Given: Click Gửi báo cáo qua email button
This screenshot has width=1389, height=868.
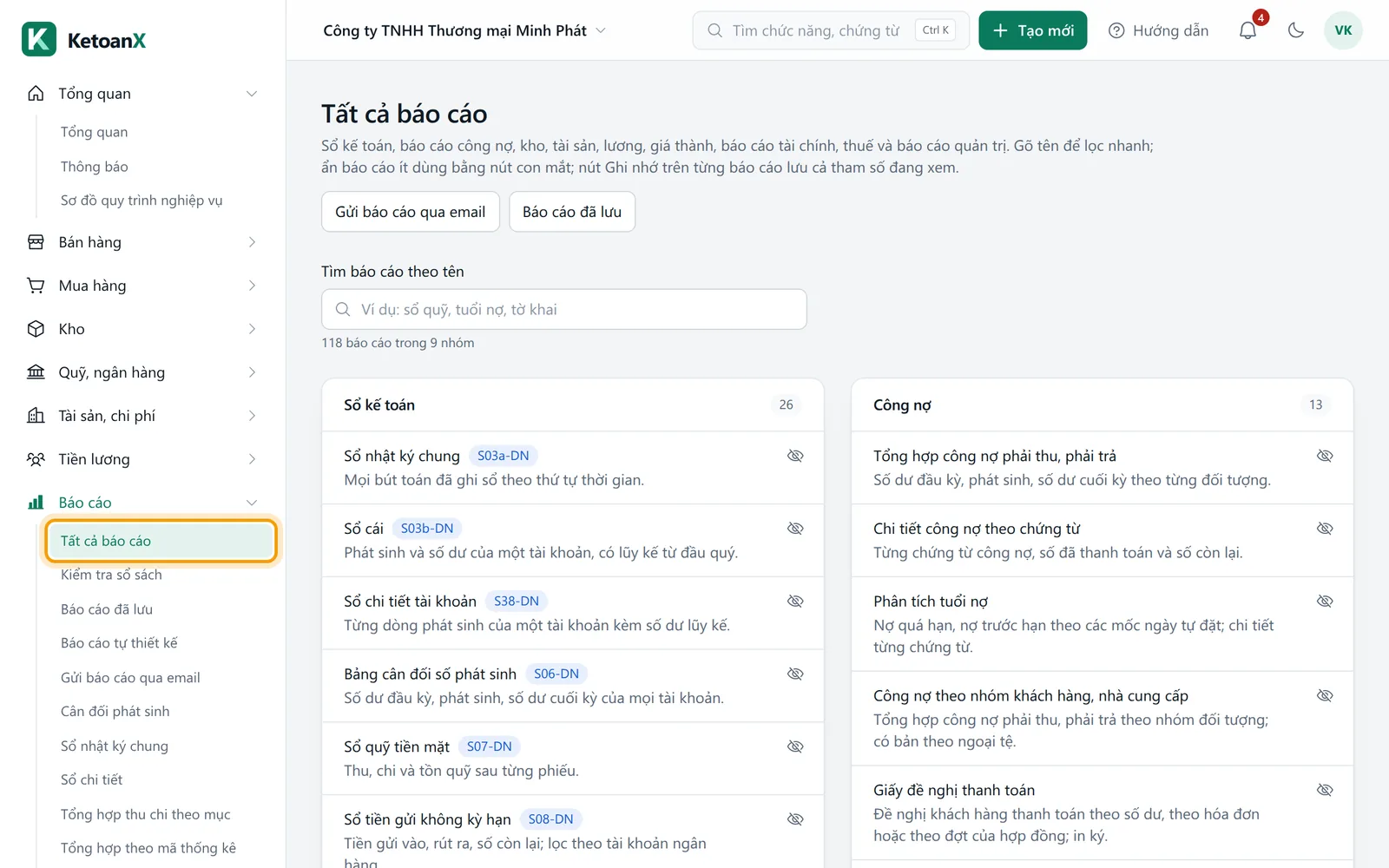Looking at the screenshot, I should pos(411,212).
